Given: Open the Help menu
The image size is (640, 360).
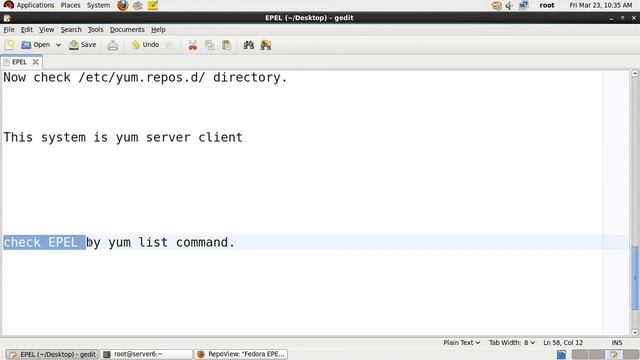Looking at the screenshot, I should [158, 29].
